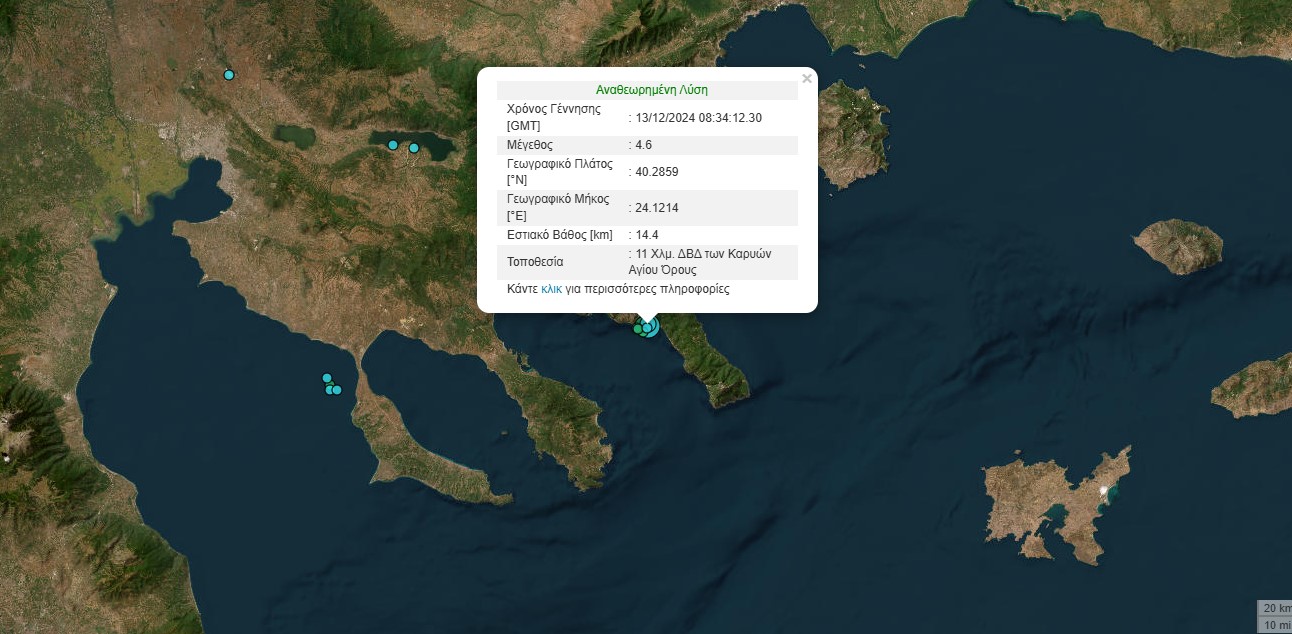Click the 10 mi scale bar label

pyautogui.click(x=1276, y=625)
